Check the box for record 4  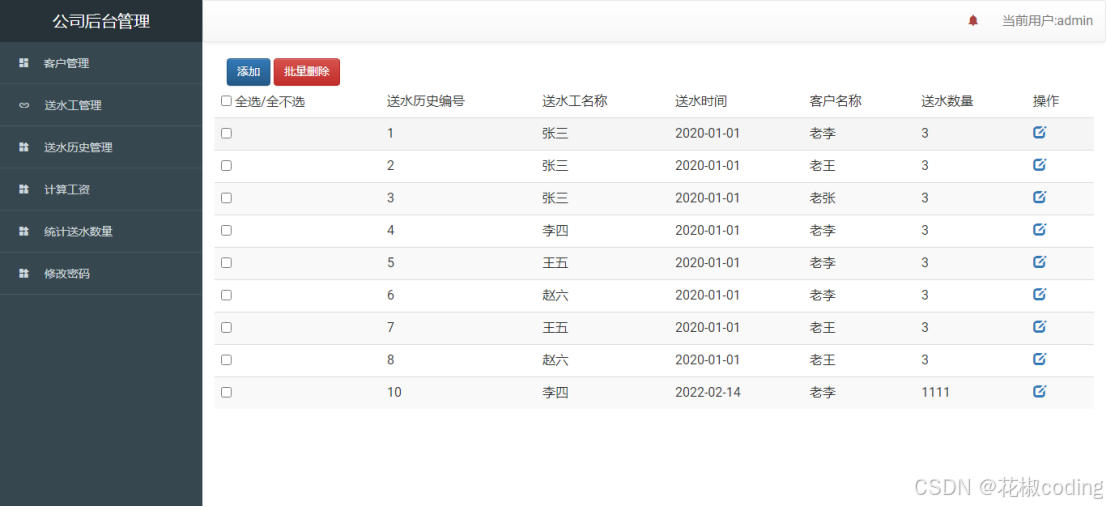(226, 230)
